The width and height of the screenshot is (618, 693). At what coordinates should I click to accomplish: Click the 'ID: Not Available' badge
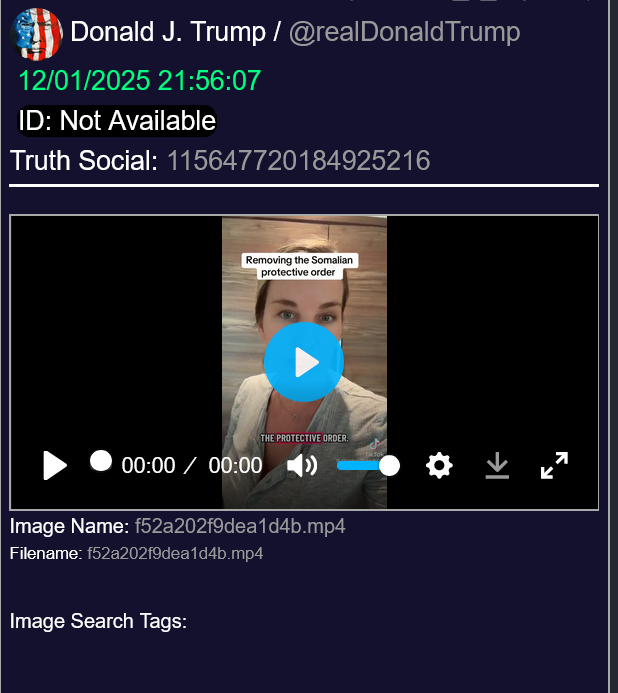point(117,121)
